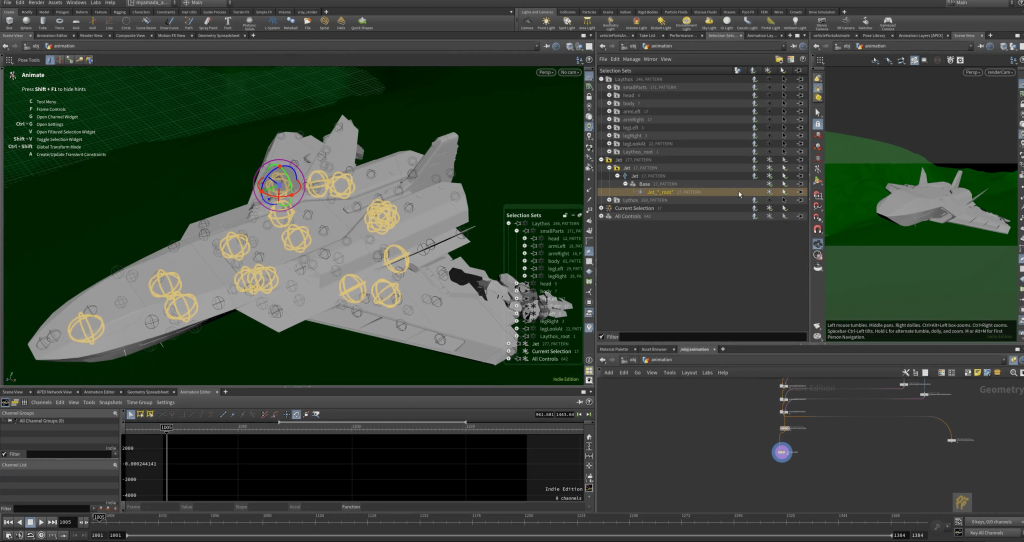Select the Sphere shelf tool

[x=27, y=23]
